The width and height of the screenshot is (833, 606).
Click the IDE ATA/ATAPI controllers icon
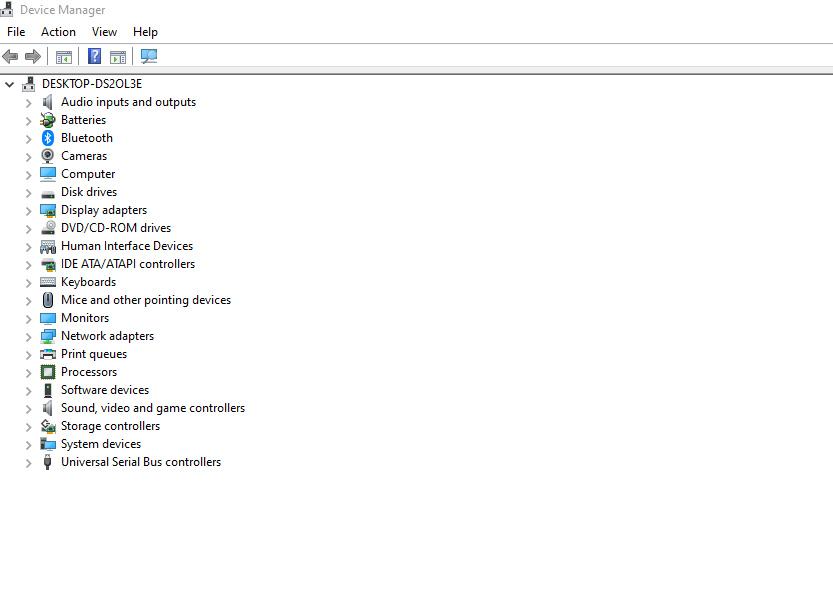point(48,264)
